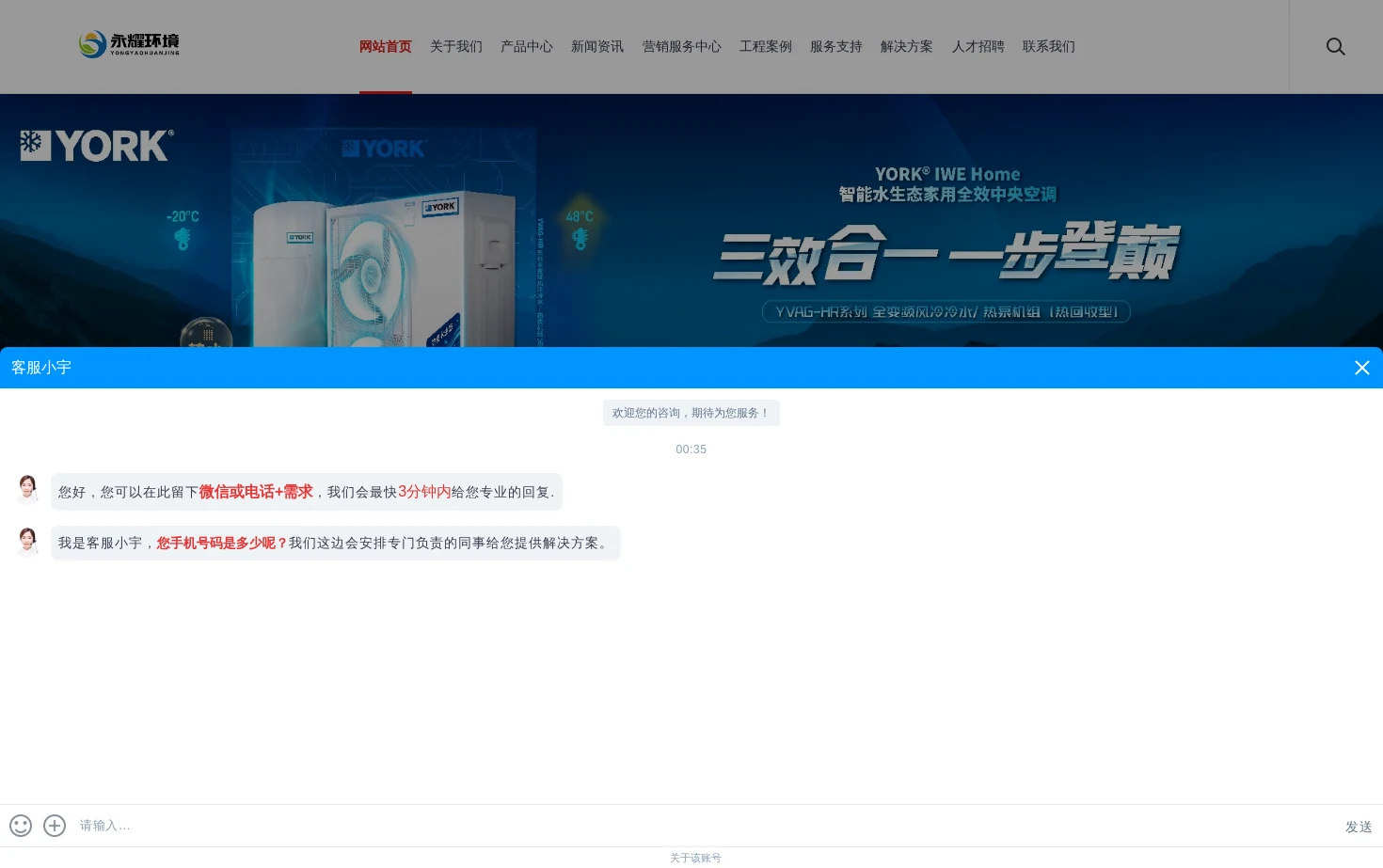Click the message asking 您手机号码是多少呢
The height and width of the screenshot is (868, 1383).
pyautogui.click(x=336, y=543)
